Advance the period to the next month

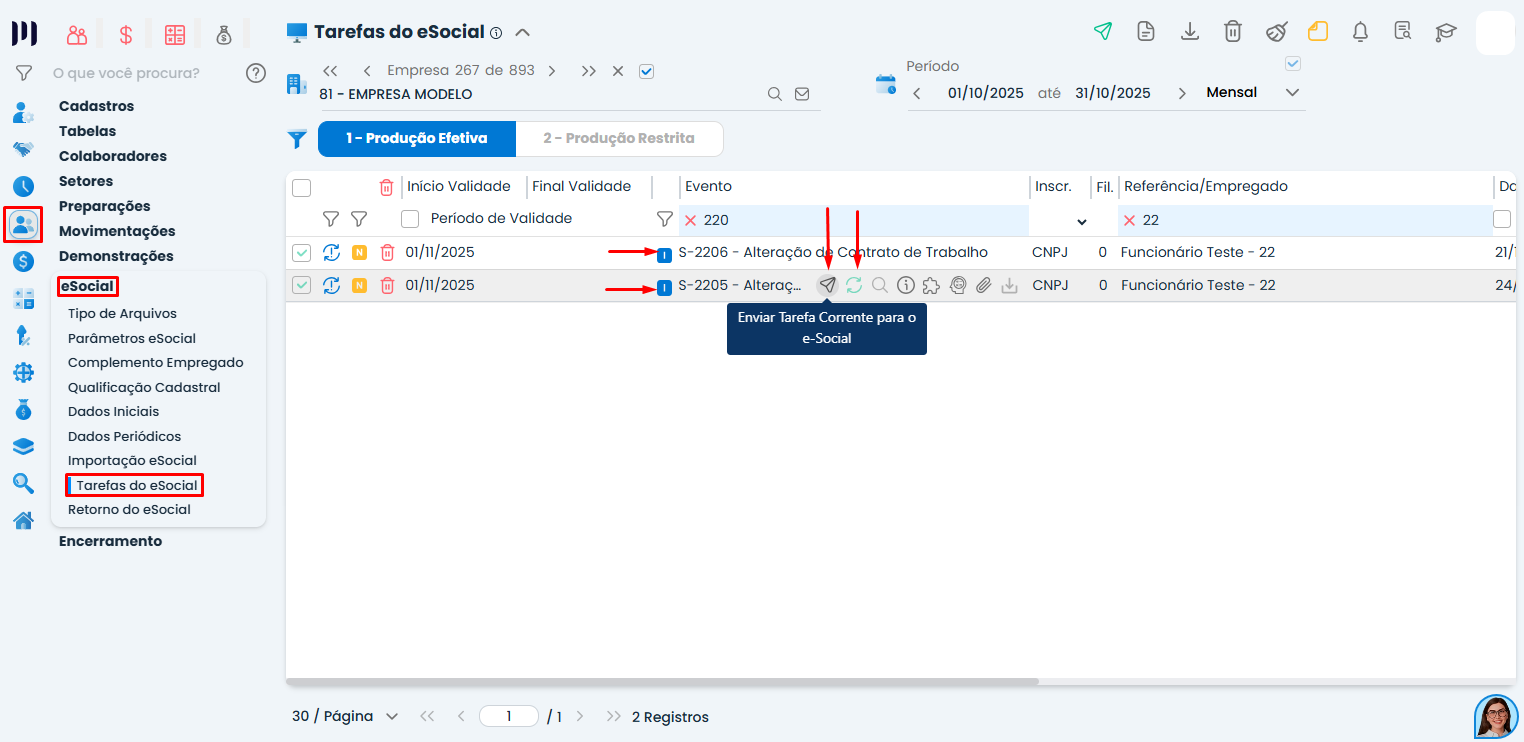click(x=1182, y=93)
